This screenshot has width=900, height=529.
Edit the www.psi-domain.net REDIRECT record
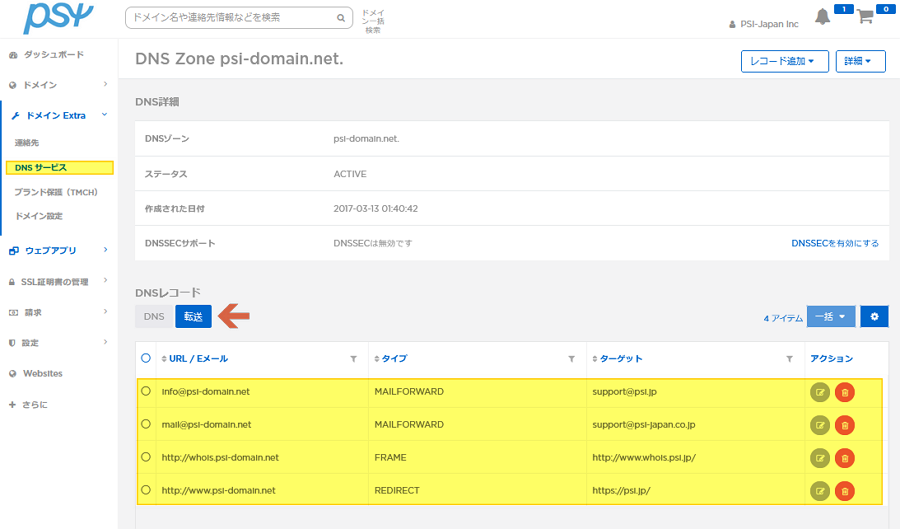coord(820,491)
